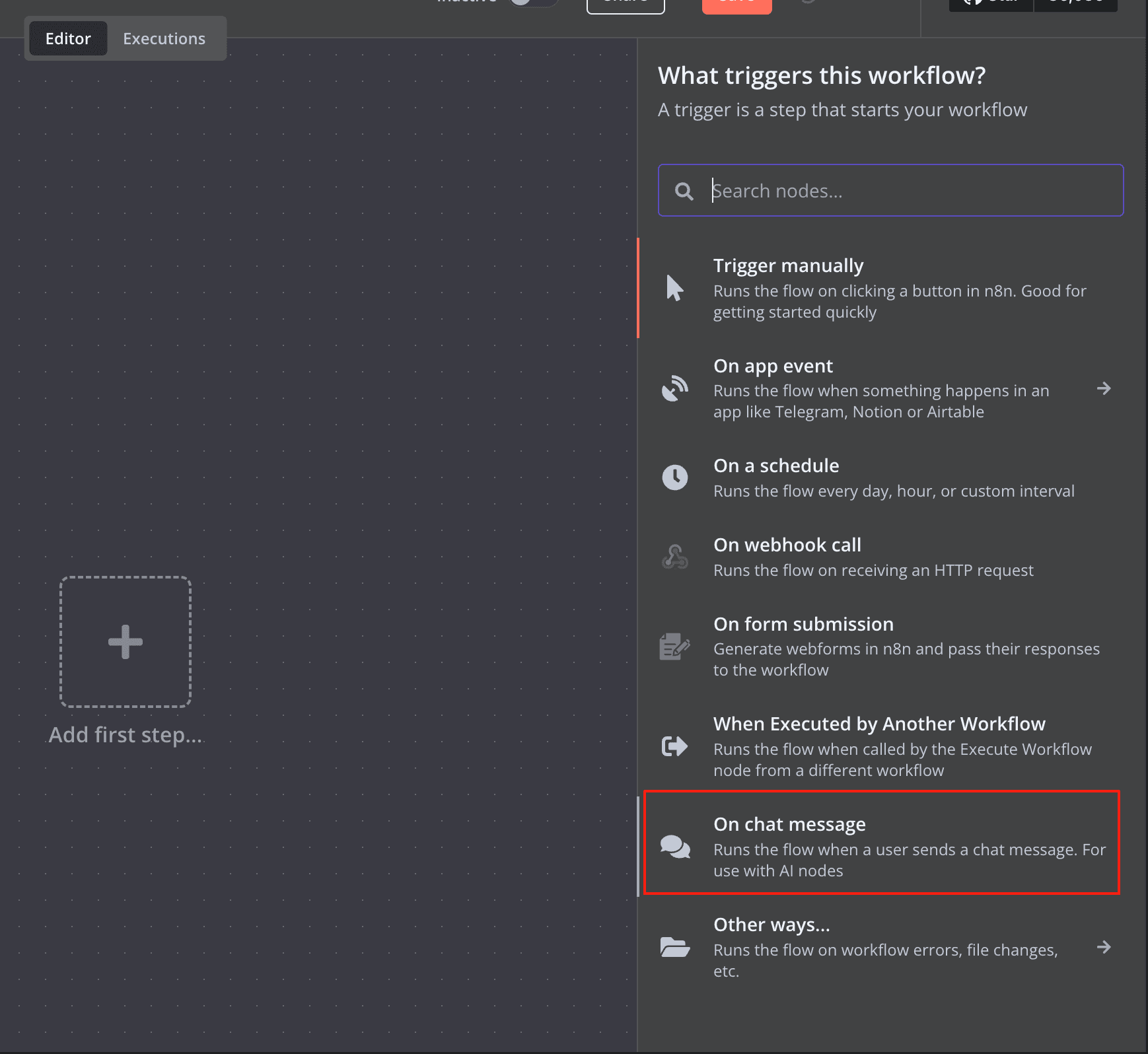The image size is (1148, 1054).
Task: Toggle the workflow Inactive switch
Action: tap(532, 2)
